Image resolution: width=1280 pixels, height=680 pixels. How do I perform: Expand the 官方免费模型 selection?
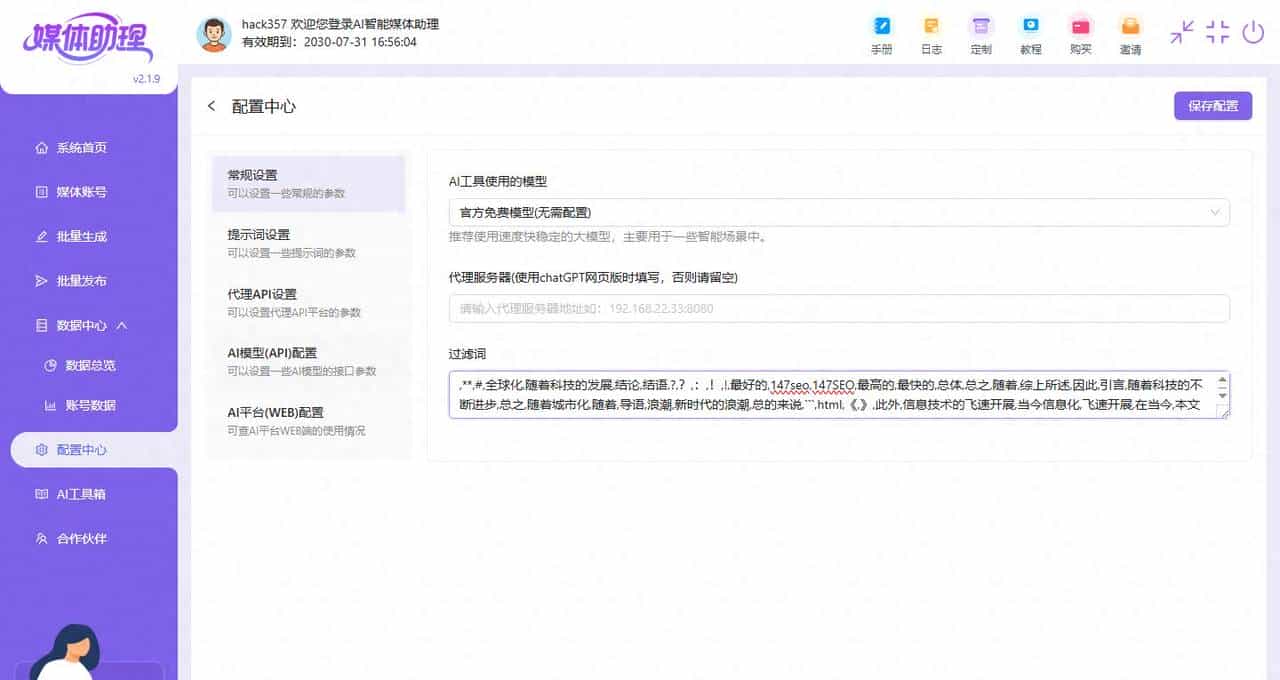tap(840, 212)
